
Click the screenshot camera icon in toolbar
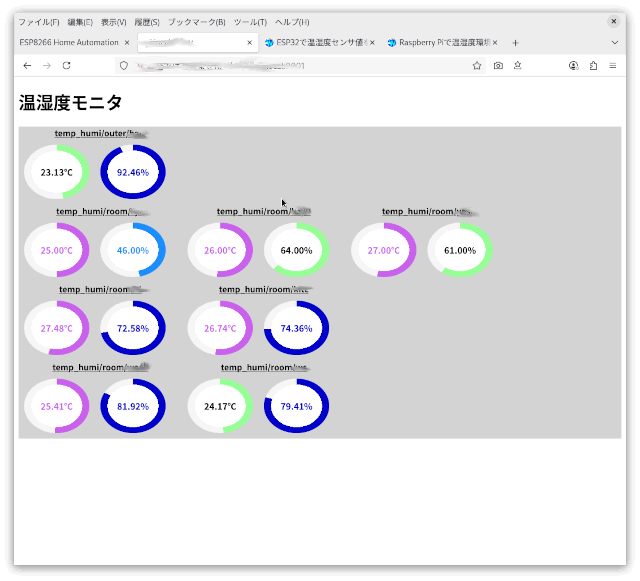coord(498,65)
